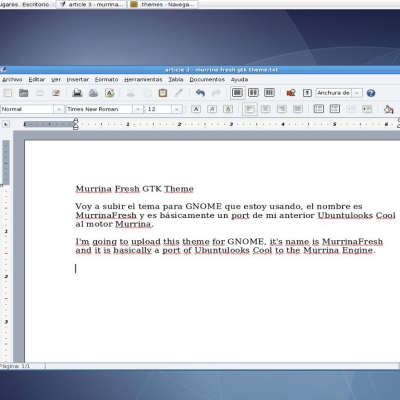Set paragraph alignment to left

pos(250,109)
